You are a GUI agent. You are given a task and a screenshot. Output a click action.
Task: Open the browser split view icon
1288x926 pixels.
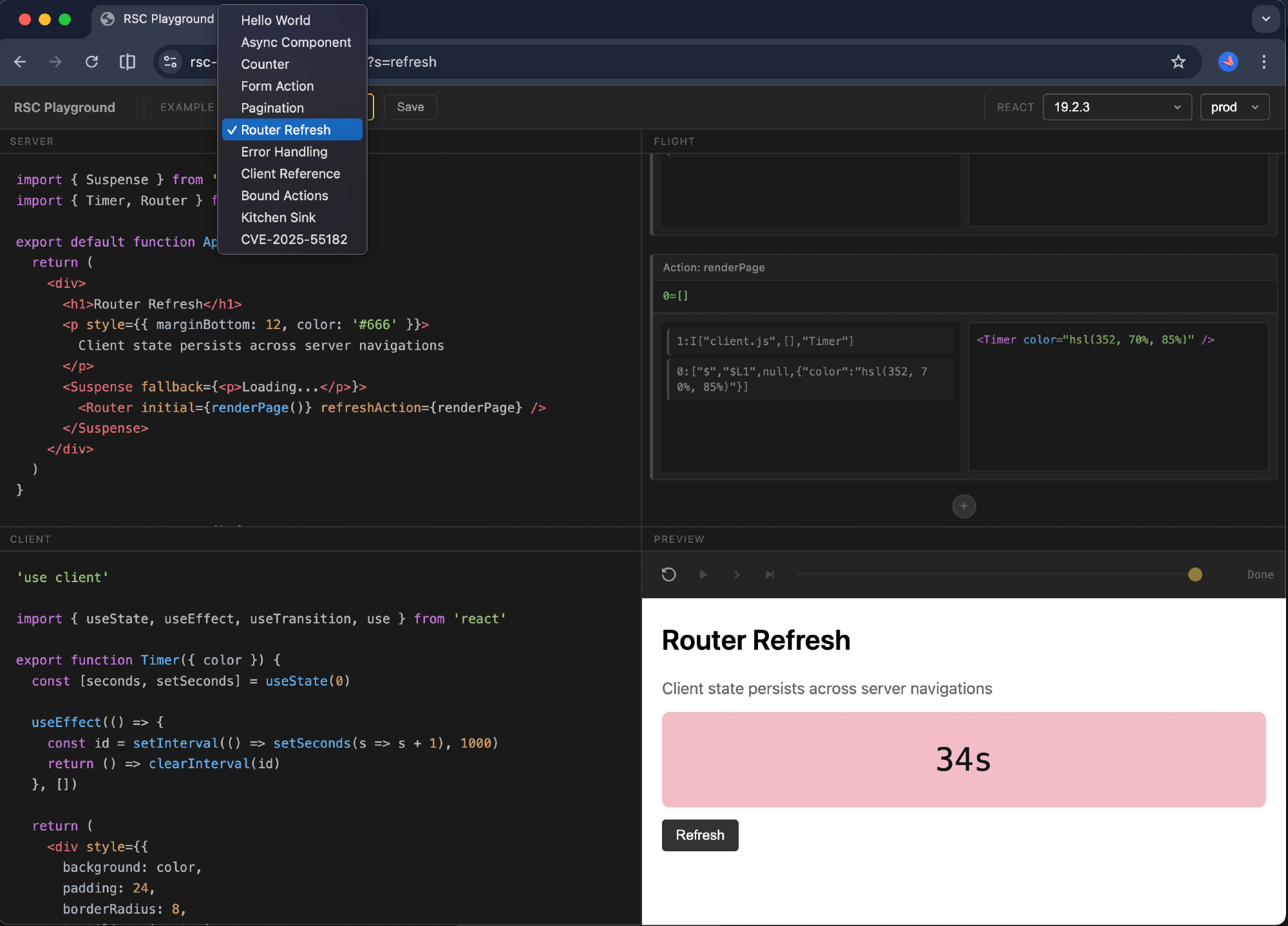tap(128, 62)
